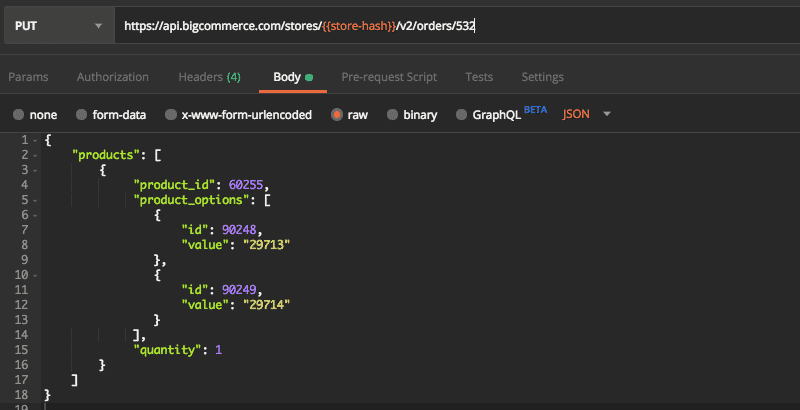Switch to the Tests tab
800x410 pixels.
point(479,77)
